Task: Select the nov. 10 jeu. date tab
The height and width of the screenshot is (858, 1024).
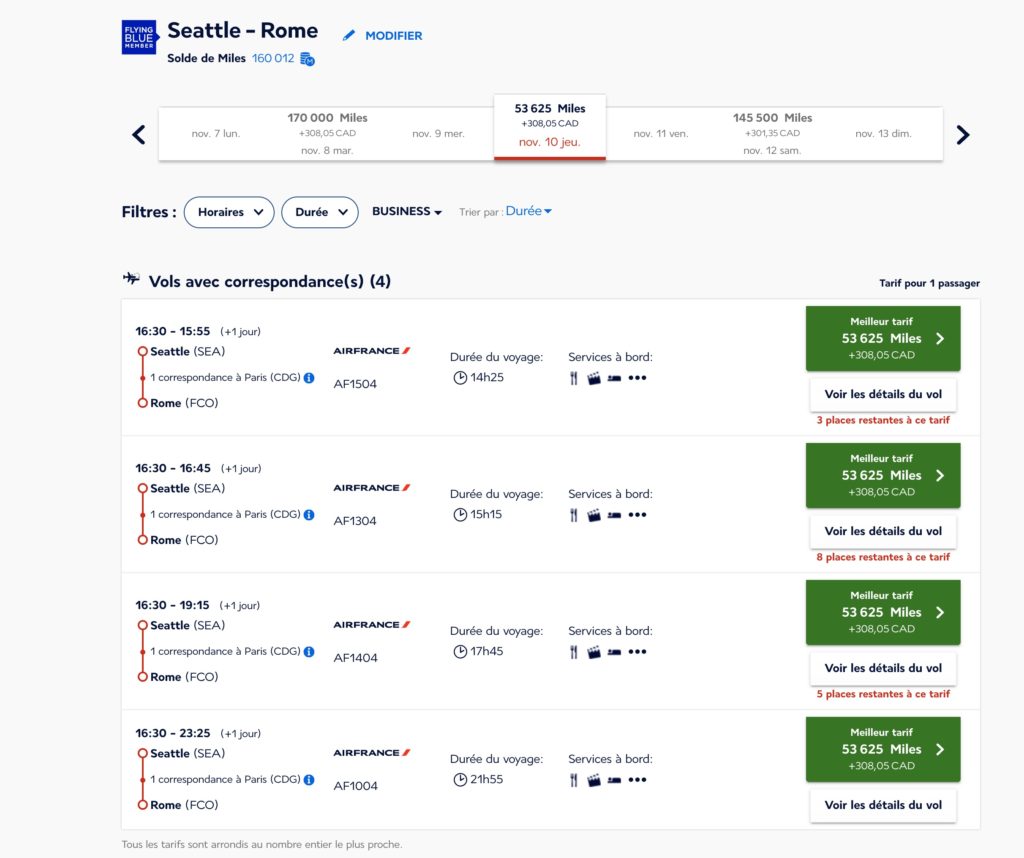Action: pos(549,126)
